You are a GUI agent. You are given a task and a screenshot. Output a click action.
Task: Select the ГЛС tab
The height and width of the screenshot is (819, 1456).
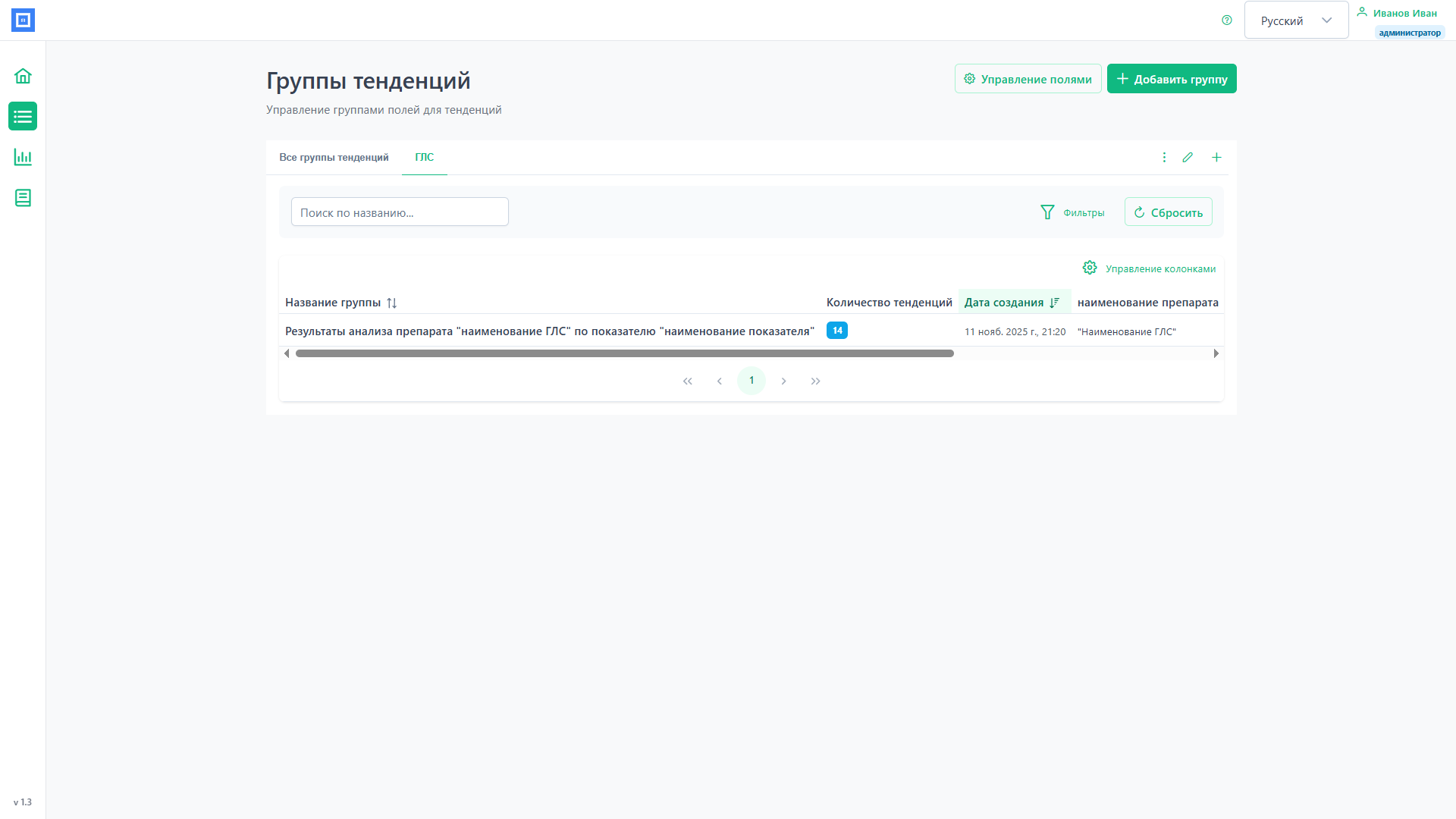424,158
